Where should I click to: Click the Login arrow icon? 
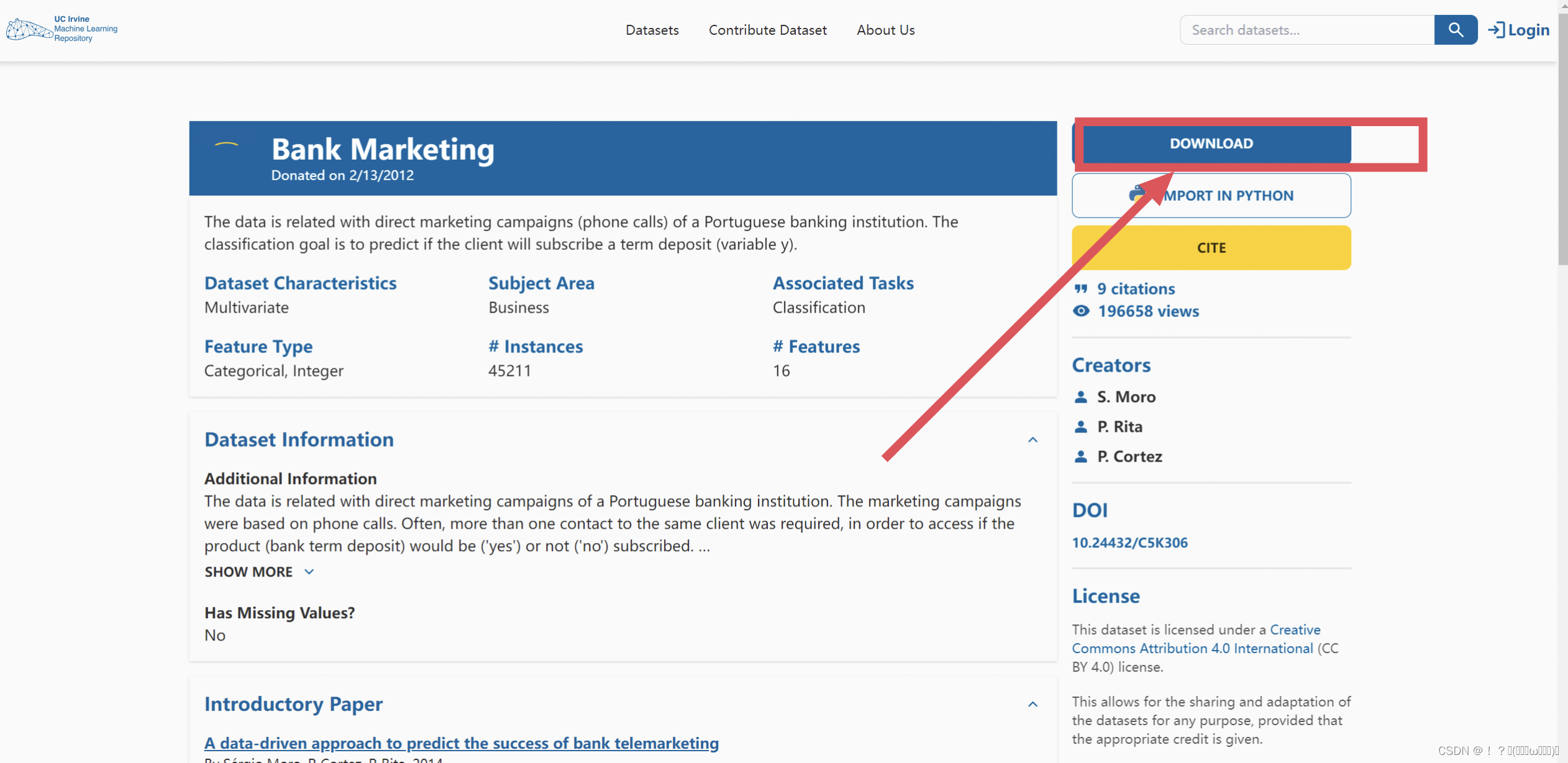(x=1496, y=30)
